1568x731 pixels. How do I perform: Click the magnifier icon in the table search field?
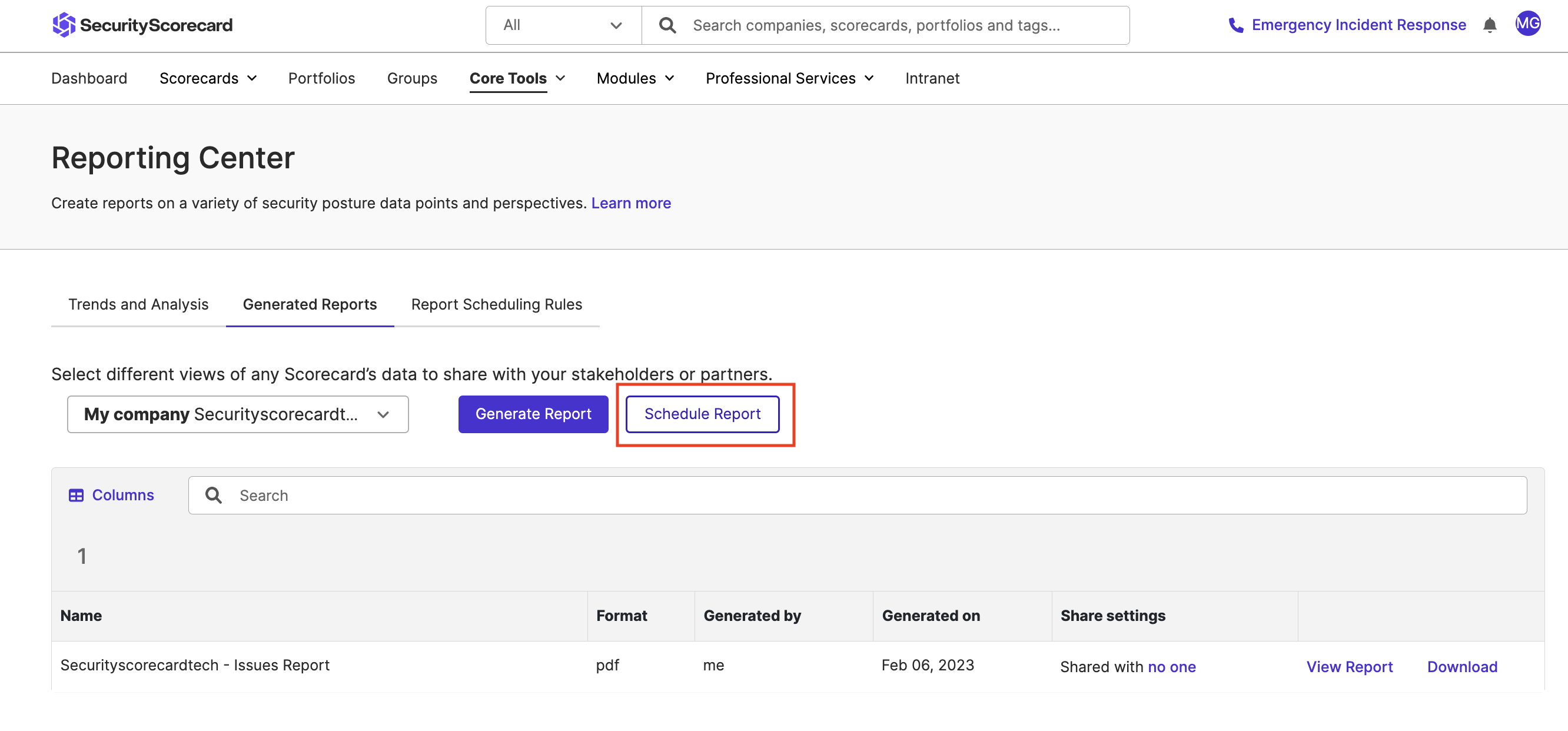tap(214, 495)
